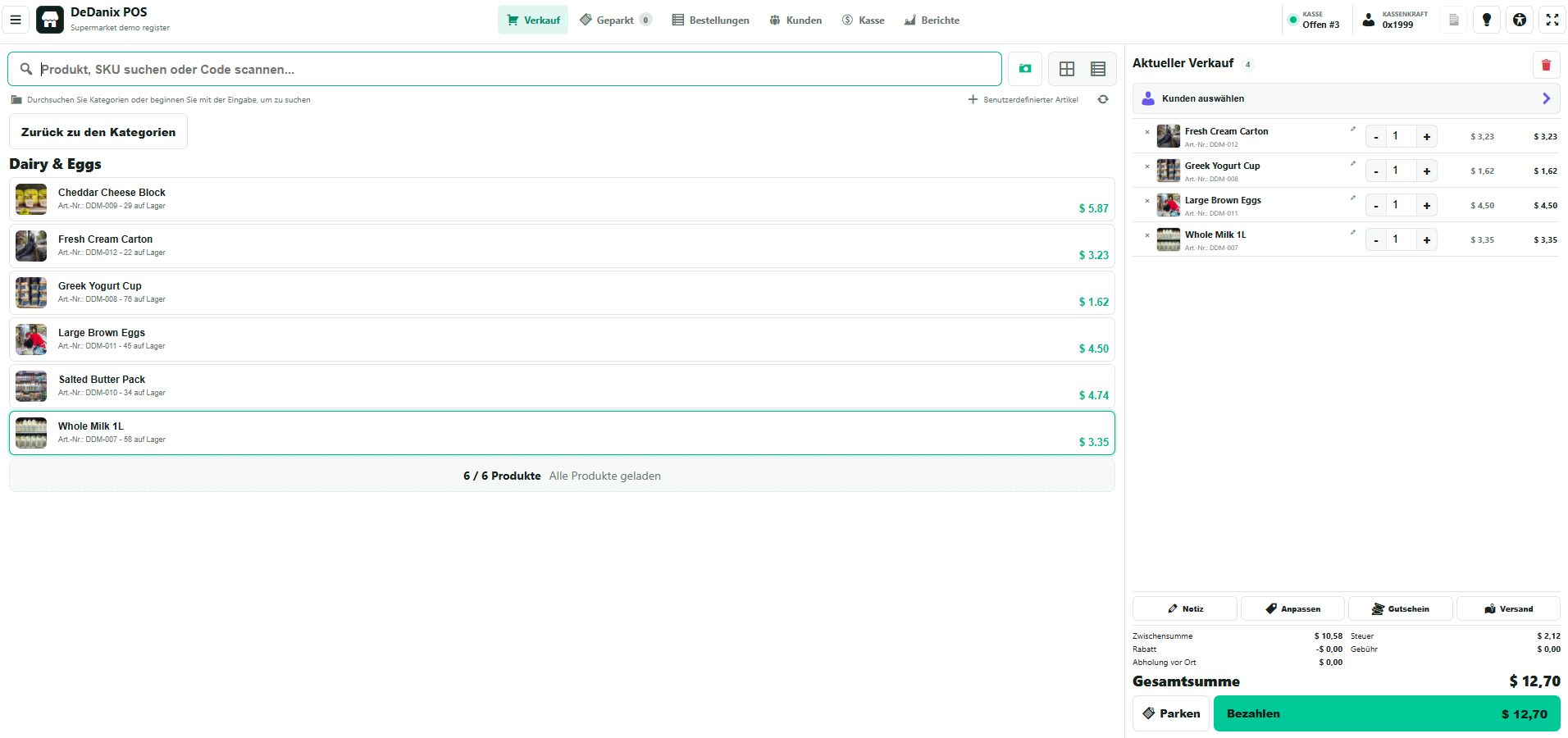Expand the Kunden auswählen selector
This screenshot has height=738, width=1568.
tap(1346, 98)
